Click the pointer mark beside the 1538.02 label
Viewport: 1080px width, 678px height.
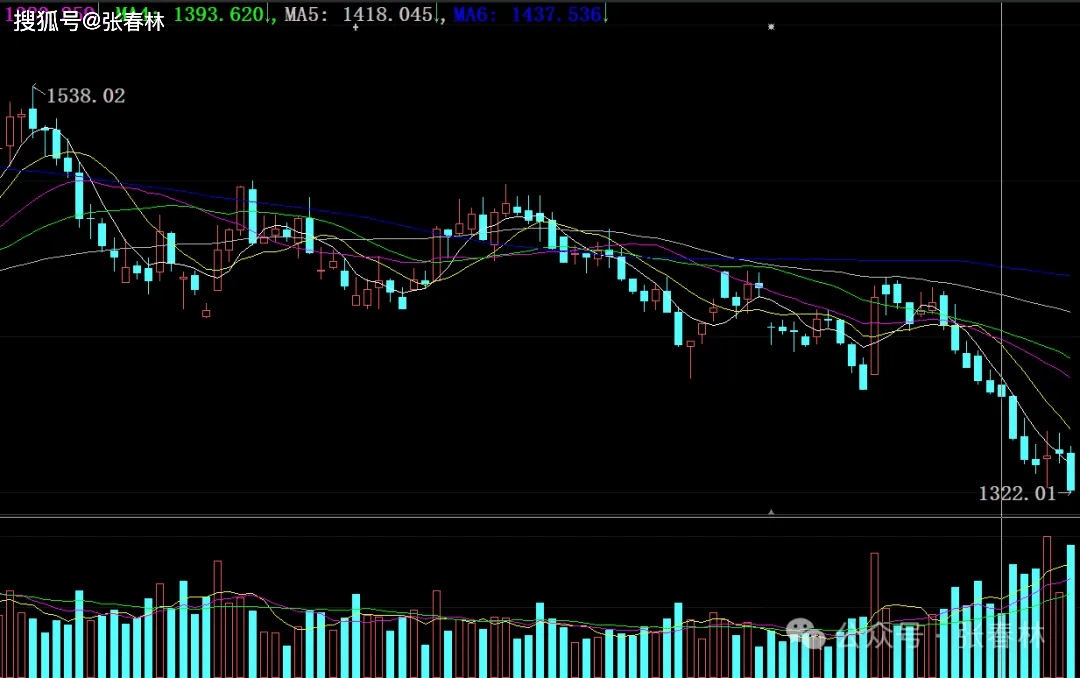coord(38,90)
